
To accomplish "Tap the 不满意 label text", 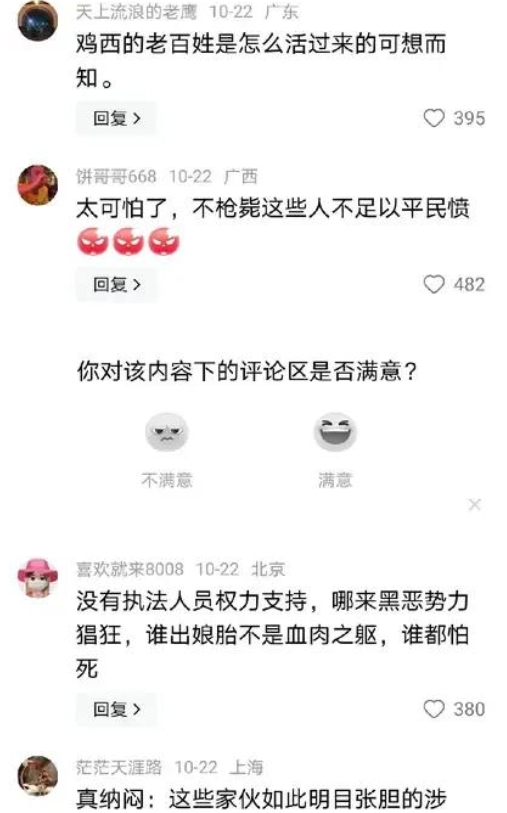I will (166, 480).
